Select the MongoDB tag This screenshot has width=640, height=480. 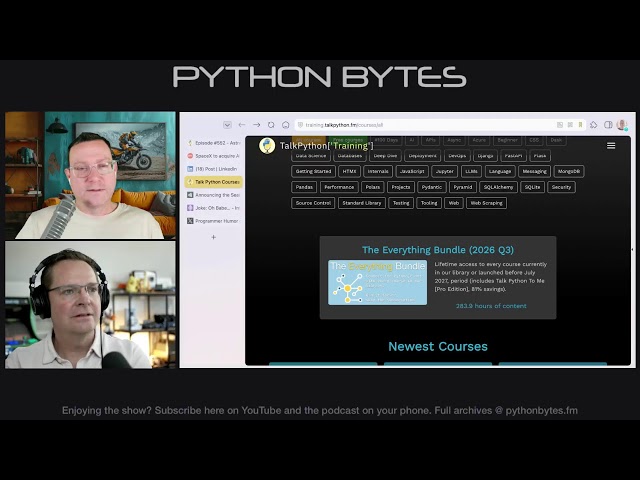(x=569, y=171)
